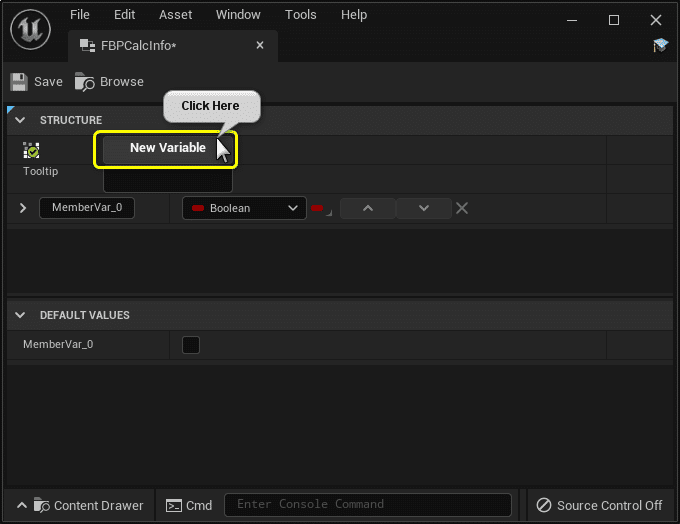Open the Cmd console type selector
This screenshot has width=680, height=524.
coord(189,505)
